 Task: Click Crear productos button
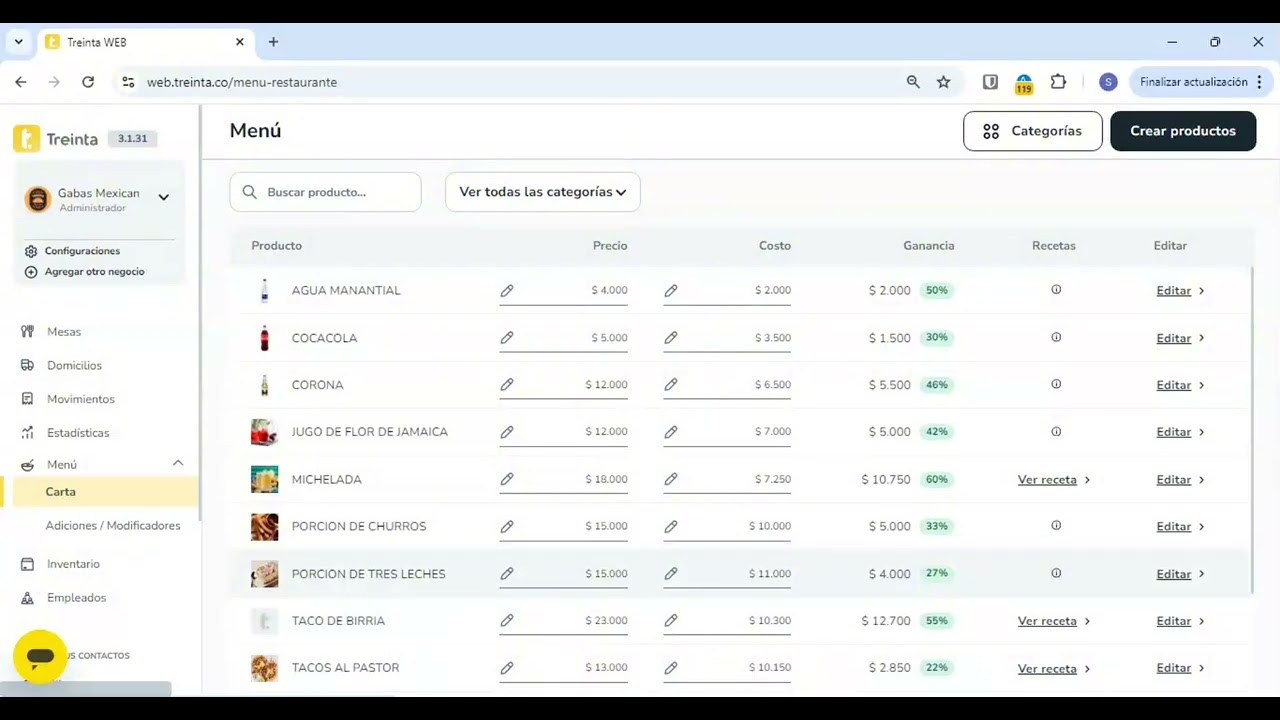pyautogui.click(x=1183, y=131)
